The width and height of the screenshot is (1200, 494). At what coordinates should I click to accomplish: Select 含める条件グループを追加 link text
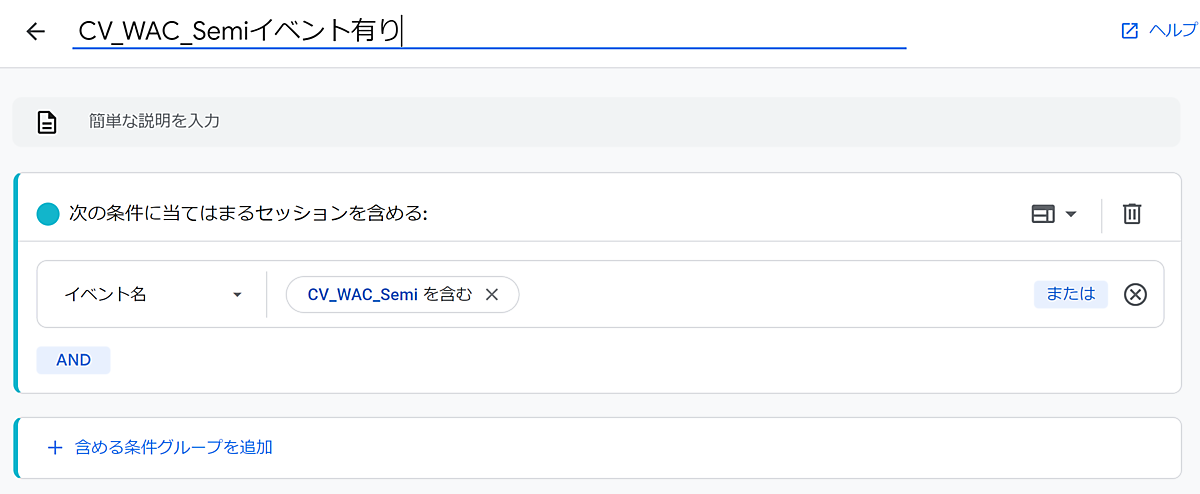(174, 447)
